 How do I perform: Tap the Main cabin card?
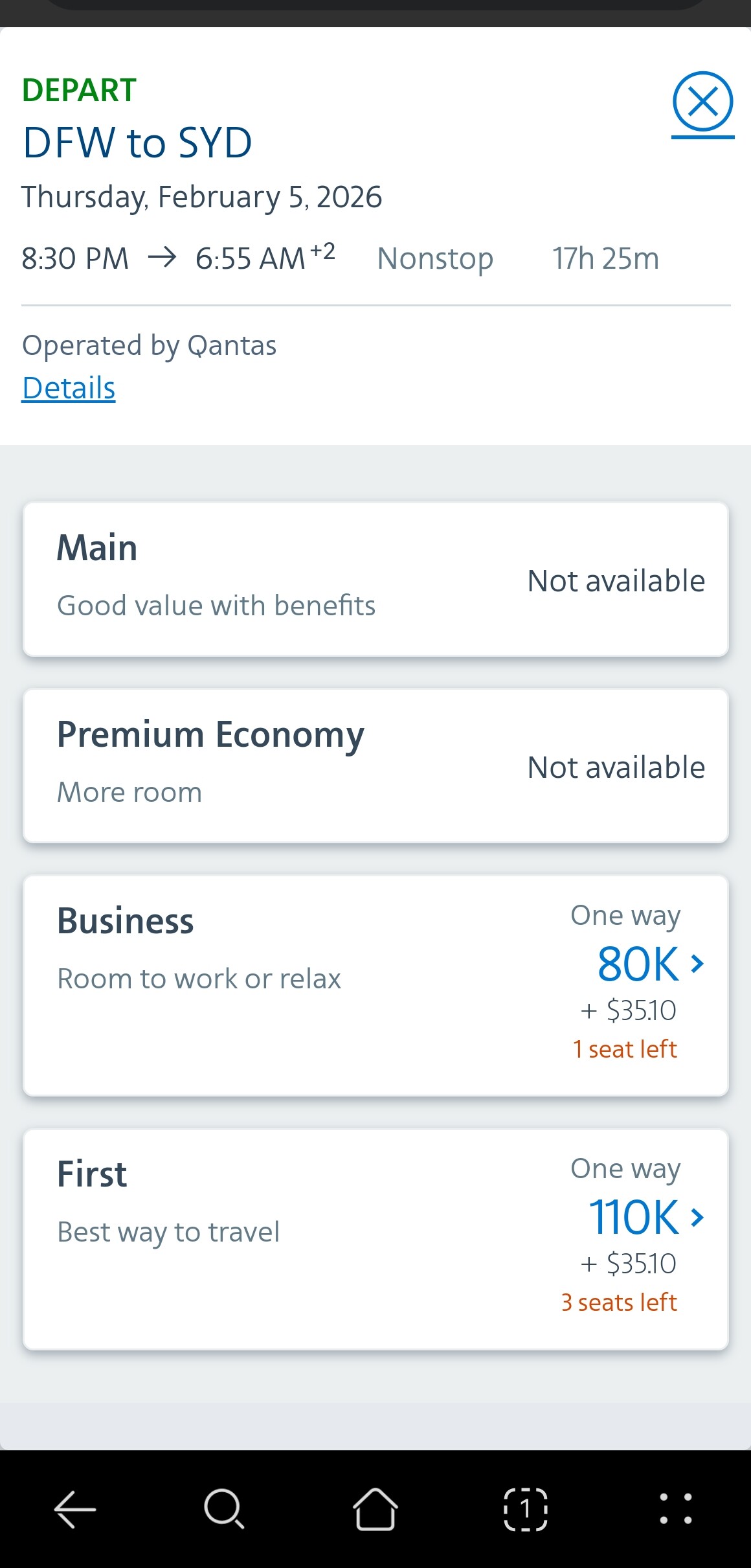coord(375,580)
